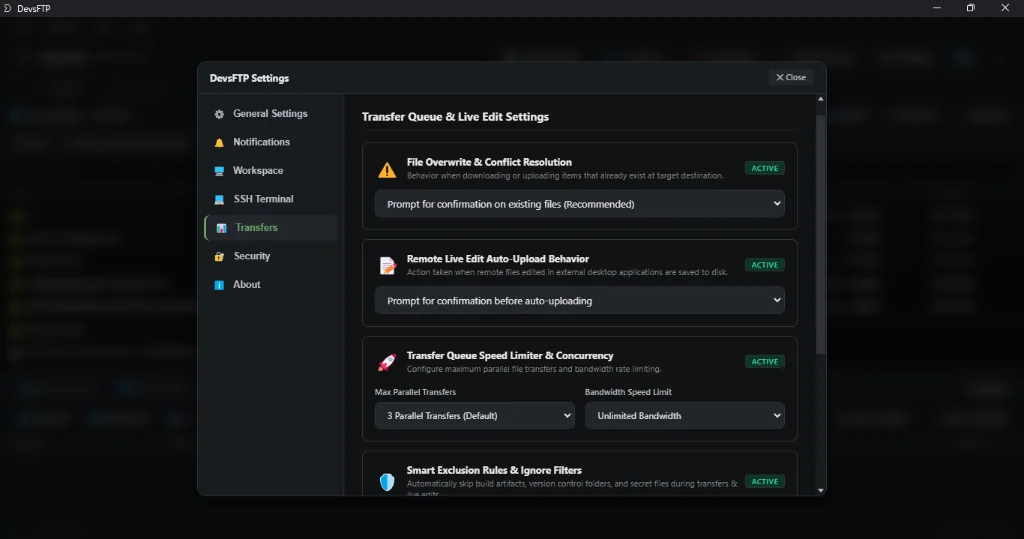Click 'Transfer Queue & Live Edit Settings' heading
Screen dimensions: 1024x539
click(x=455, y=117)
